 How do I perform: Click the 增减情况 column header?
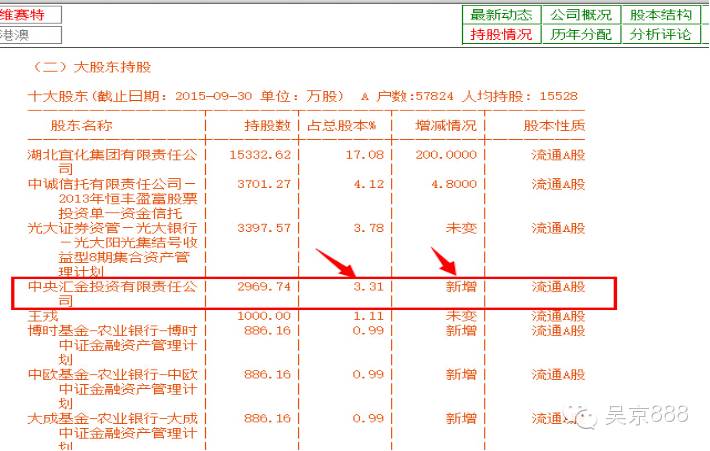pyautogui.click(x=446, y=125)
